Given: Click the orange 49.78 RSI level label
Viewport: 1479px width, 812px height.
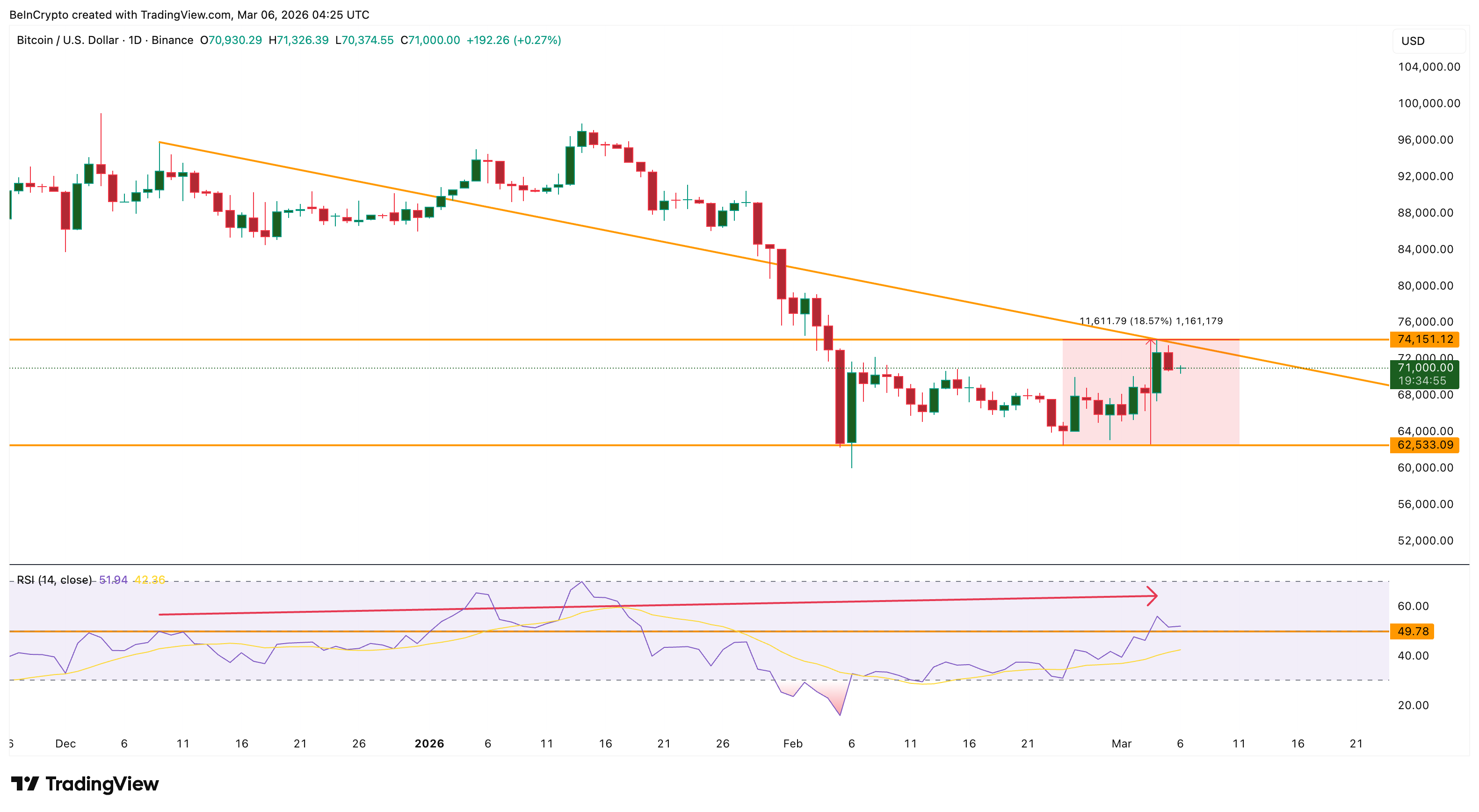Looking at the screenshot, I should (x=1412, y=631).
